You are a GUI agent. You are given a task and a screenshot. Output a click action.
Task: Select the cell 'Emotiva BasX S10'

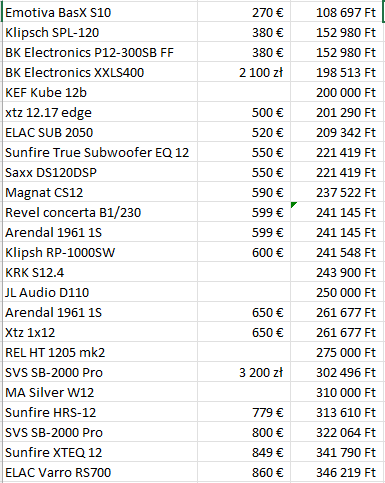click(100, 12)
